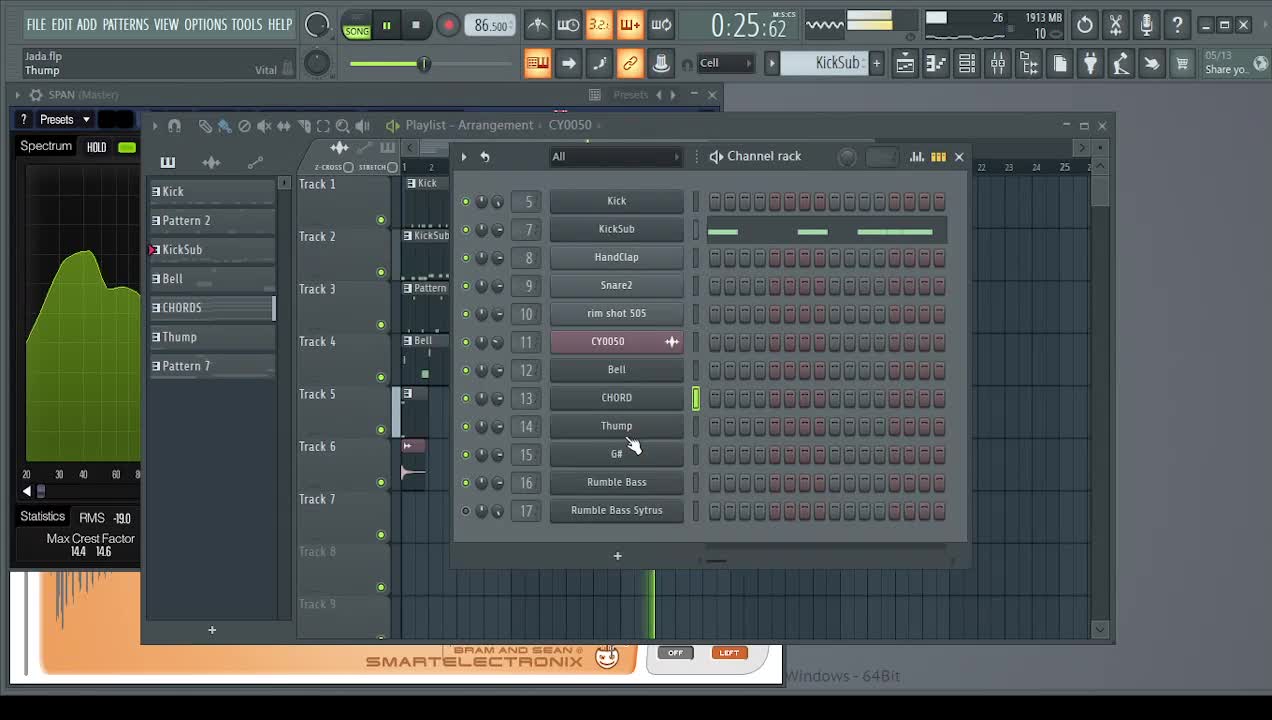Screen dimensions: 1272x720
Task: Click the Rumble Bass Sytrus channel button
Action: click(x=617, y=510)
